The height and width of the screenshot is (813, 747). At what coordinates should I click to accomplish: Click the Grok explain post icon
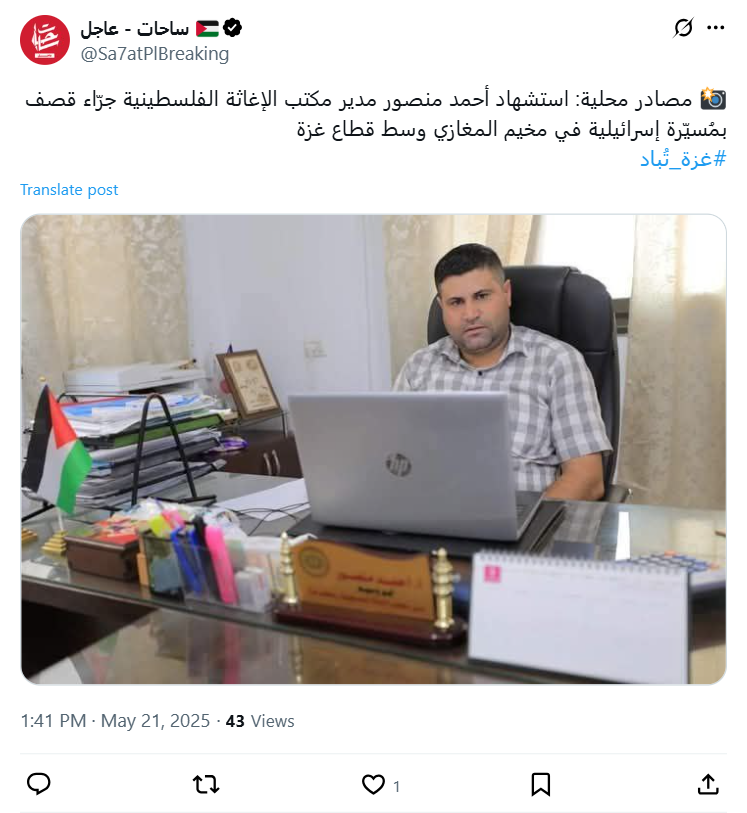pos(683,28)
